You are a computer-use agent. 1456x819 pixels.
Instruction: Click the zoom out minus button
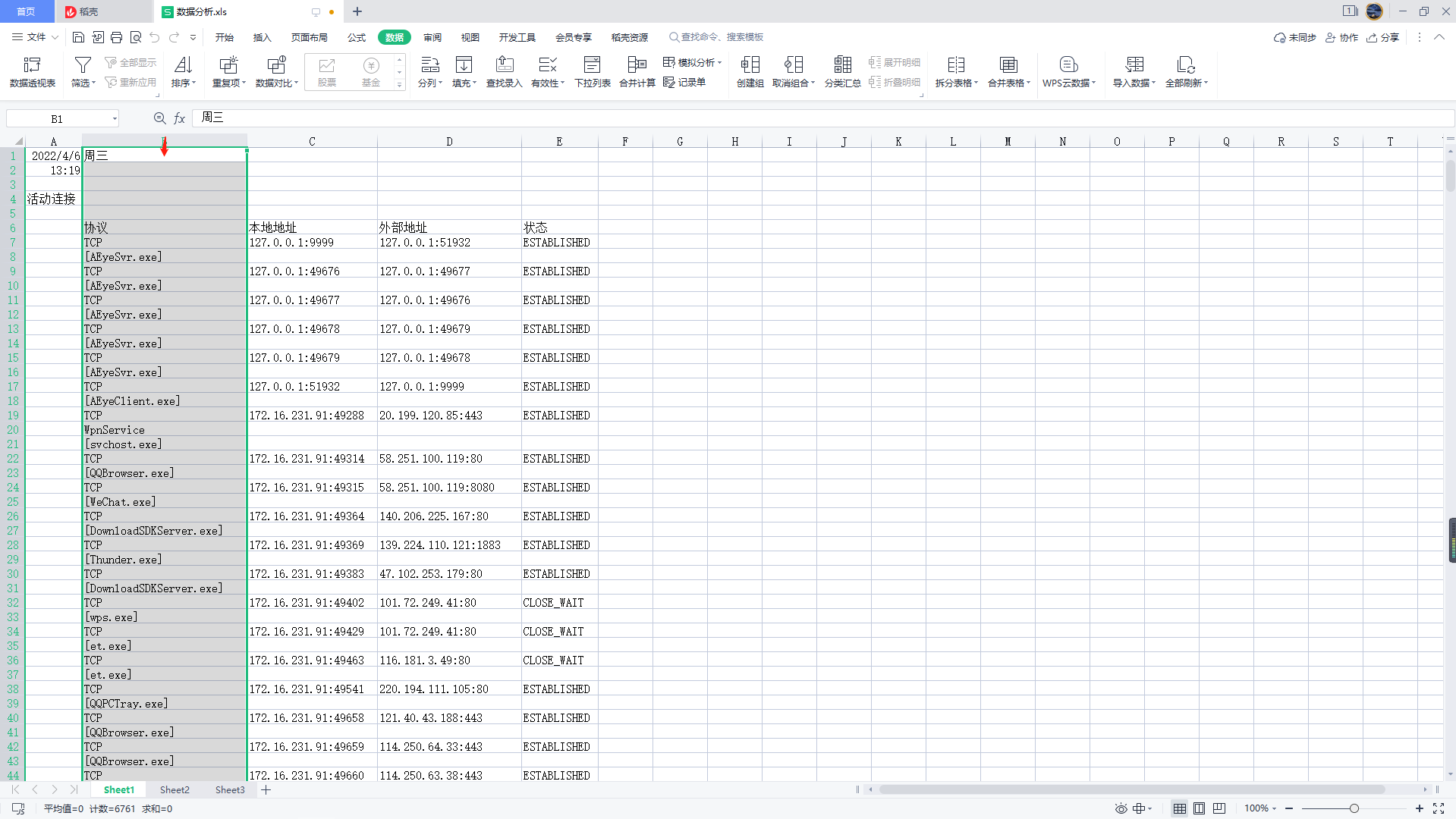1289,808
